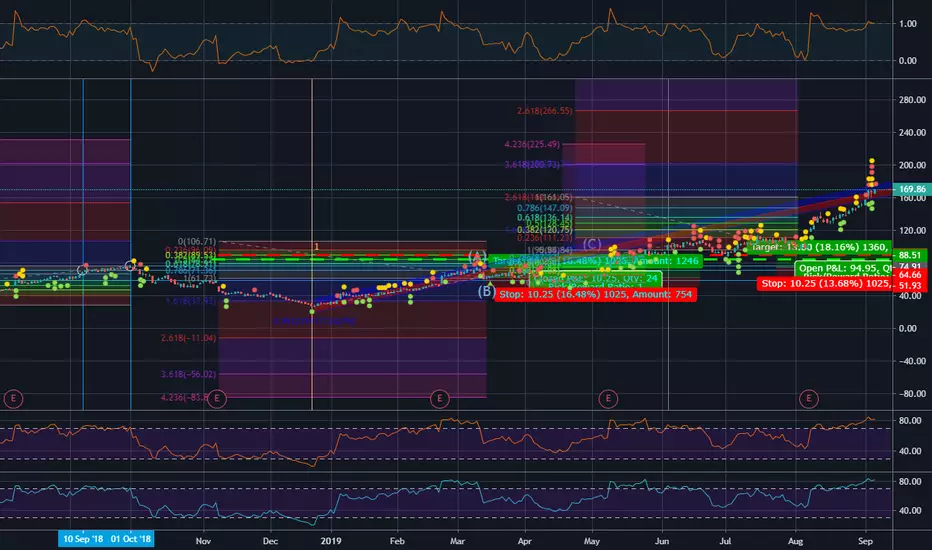
Task: Select the (B) Elliott wave label
Action: (486, 291)
